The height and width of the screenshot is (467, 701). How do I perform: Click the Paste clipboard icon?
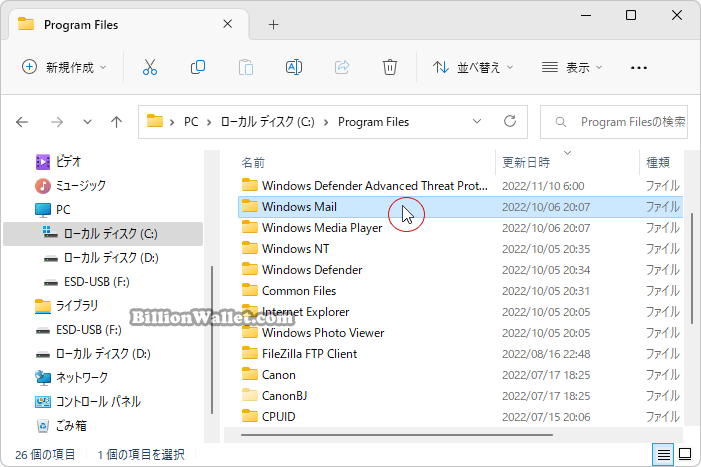point(246,67)
